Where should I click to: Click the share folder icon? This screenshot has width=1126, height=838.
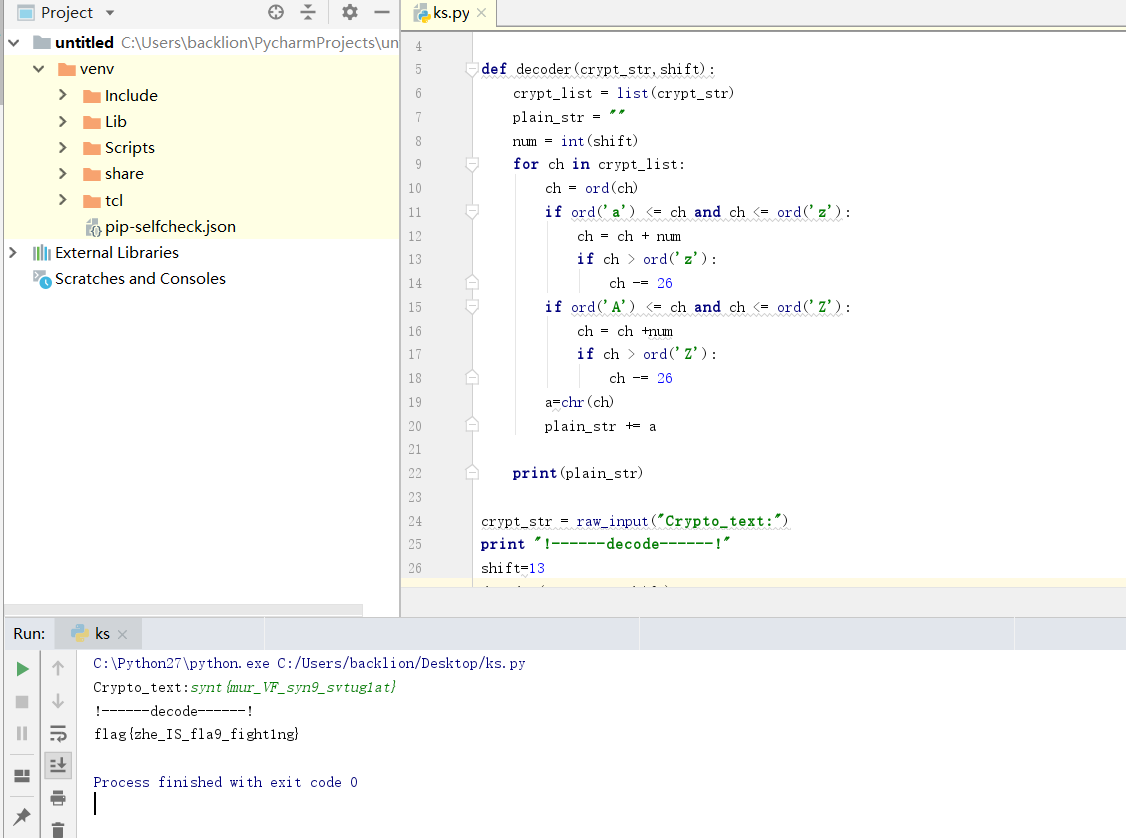coord(91,174)
